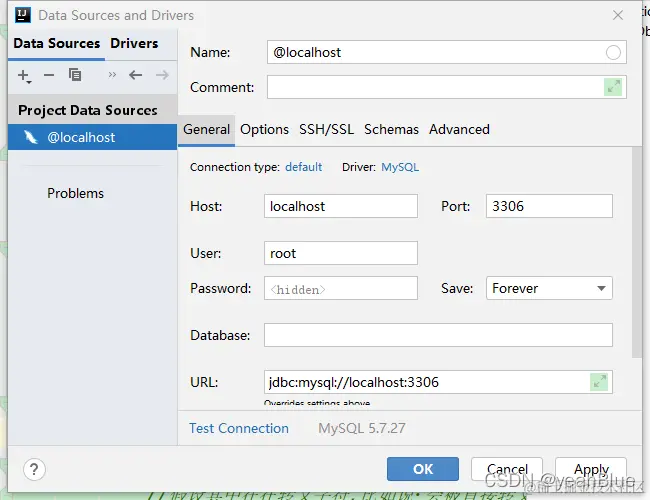Select @localhost in Project Data Sources
Screen dimensions: 650x500
click(92, 137)
